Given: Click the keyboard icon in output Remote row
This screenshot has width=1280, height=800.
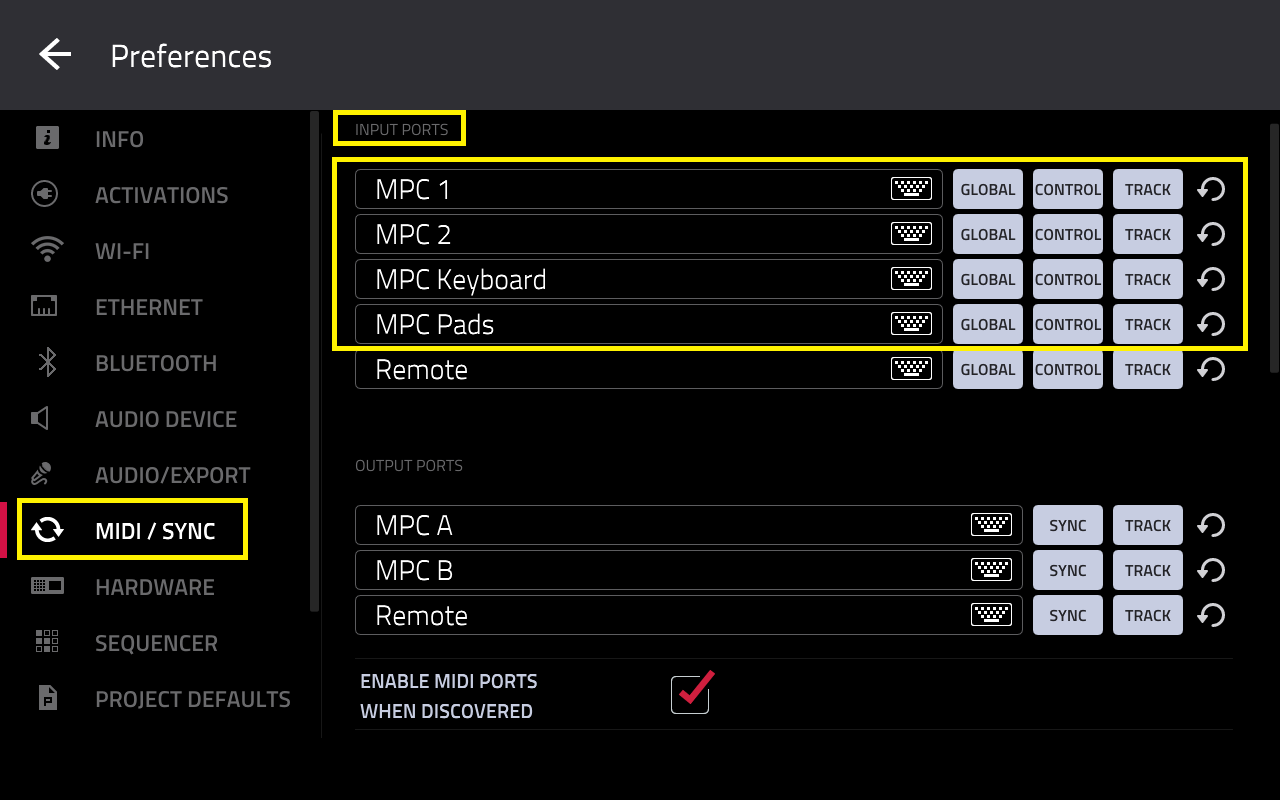Looking at the screenshot, I should click(x=991, y=615).
